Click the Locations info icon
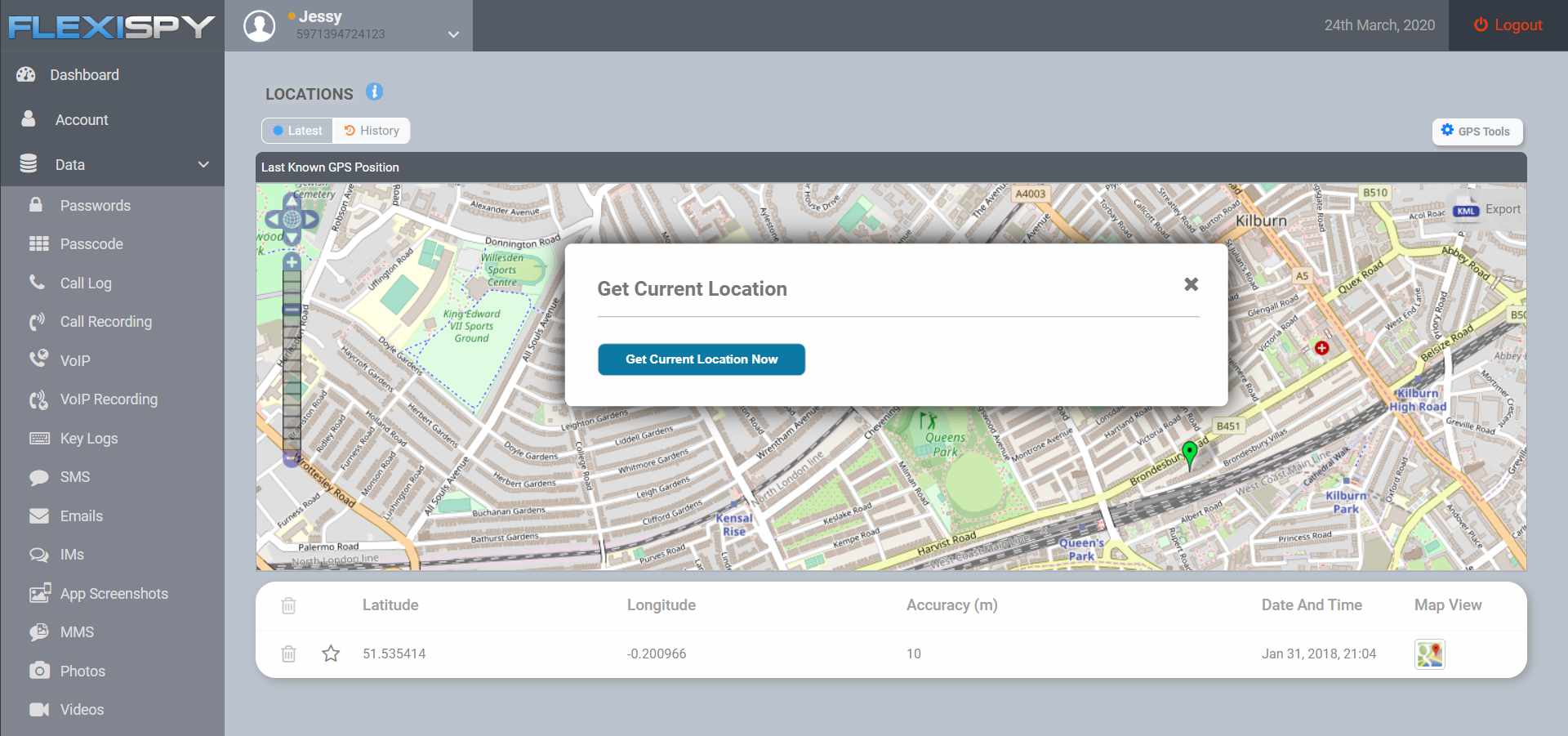The height and width of the screenshot is (736, 1568). [374, 92]
